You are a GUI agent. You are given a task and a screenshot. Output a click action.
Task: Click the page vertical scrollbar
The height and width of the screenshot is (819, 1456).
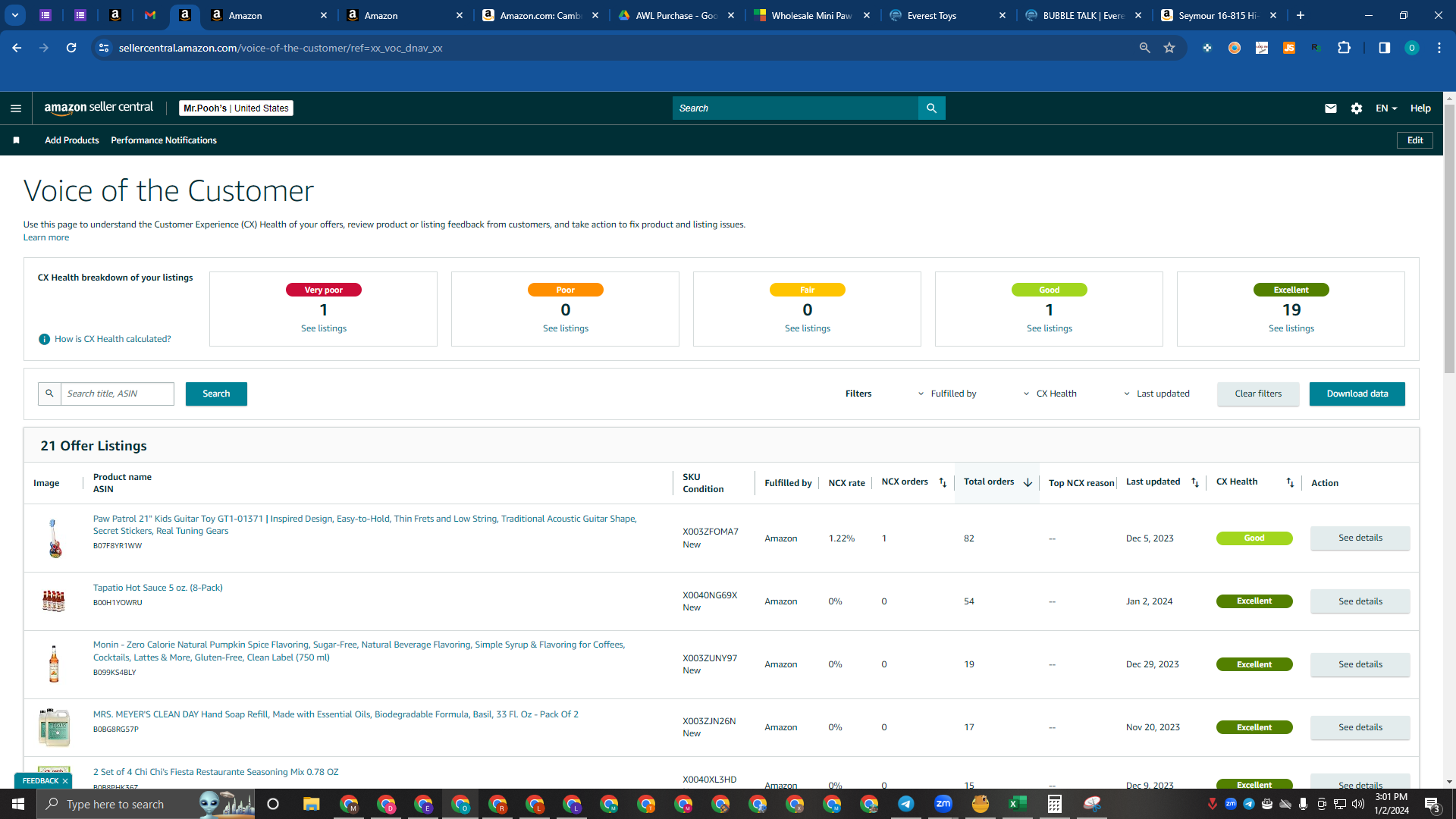tap(1449, 239)
